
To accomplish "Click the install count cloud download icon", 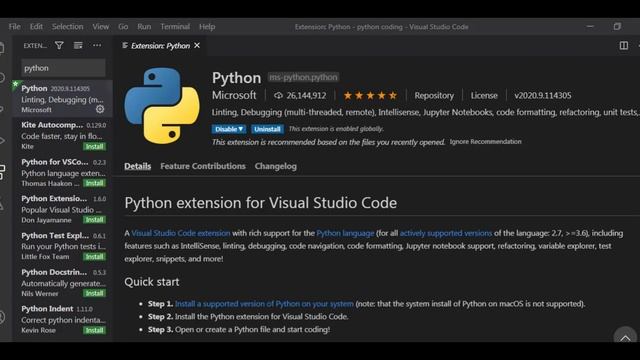I will click(x=278, y=96).
